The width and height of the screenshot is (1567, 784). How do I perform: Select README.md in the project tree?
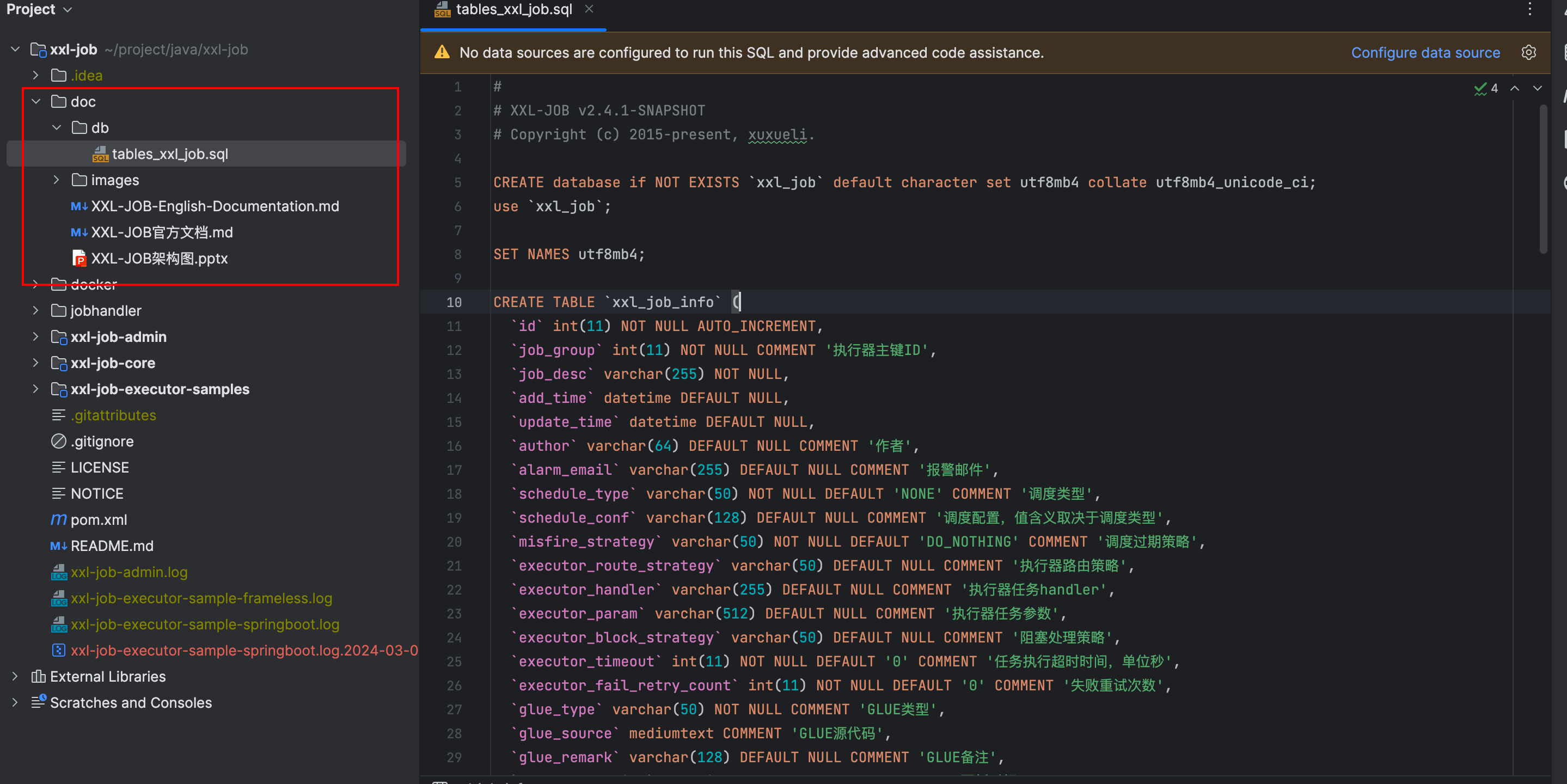tap(112, 546)
